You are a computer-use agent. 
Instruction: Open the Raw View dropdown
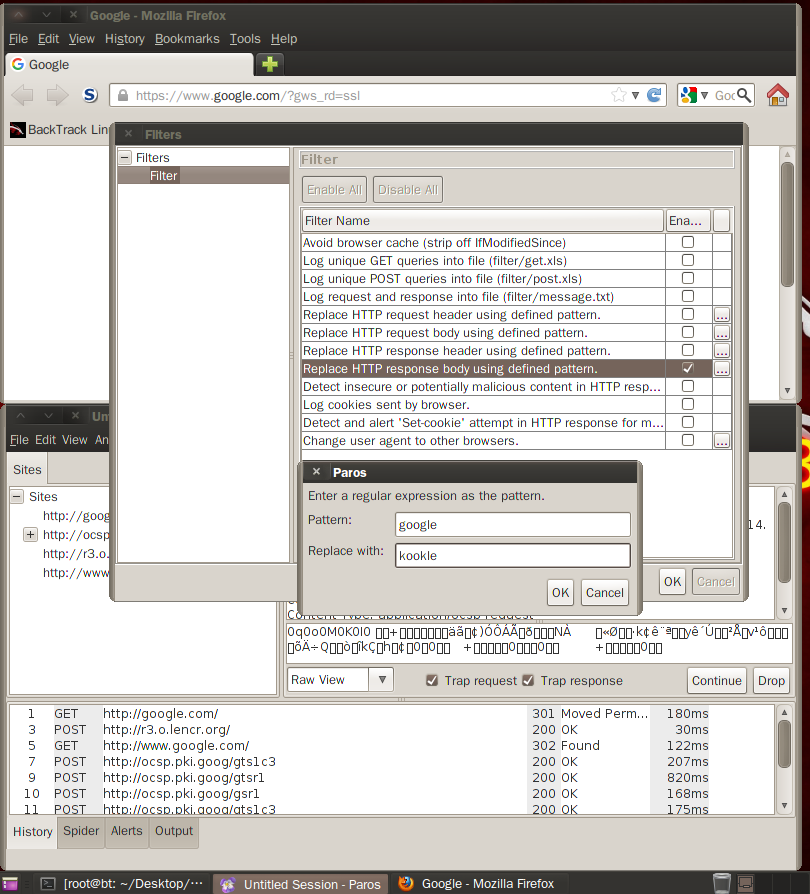(382, 680)
